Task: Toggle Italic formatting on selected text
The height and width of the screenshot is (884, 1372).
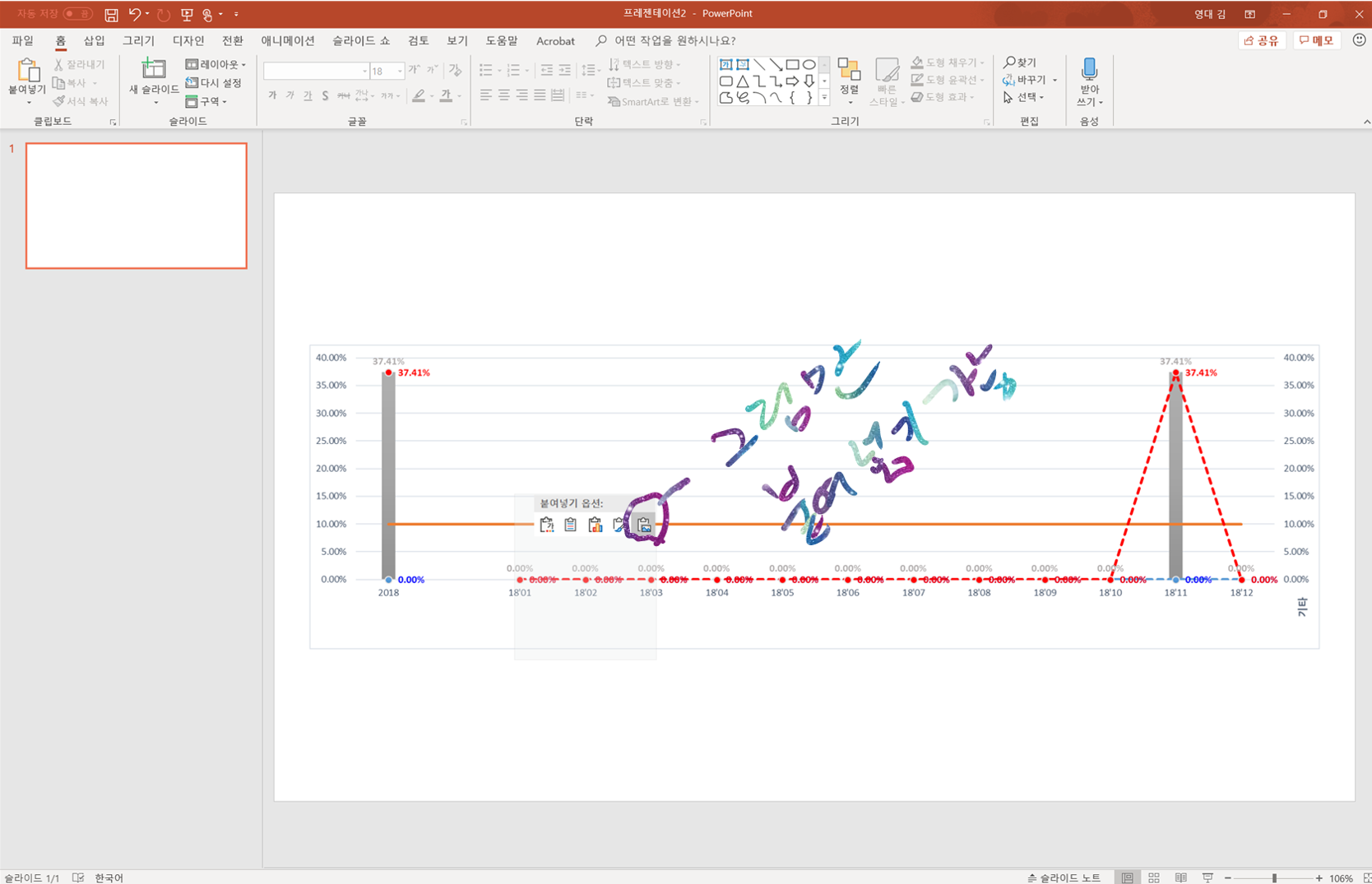Action: (289, 96)
